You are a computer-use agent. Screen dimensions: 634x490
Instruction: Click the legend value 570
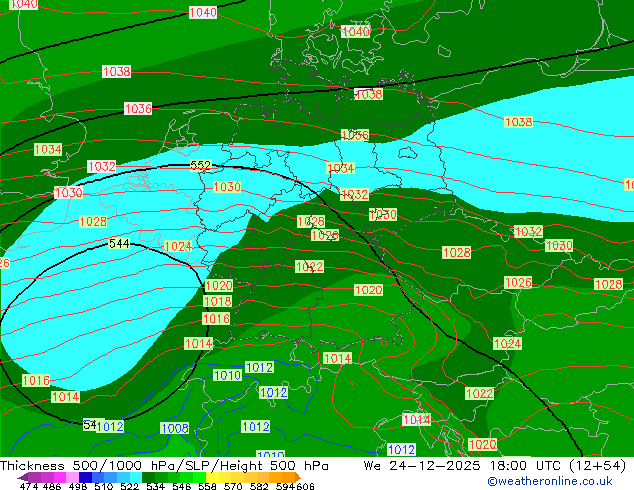233,486
